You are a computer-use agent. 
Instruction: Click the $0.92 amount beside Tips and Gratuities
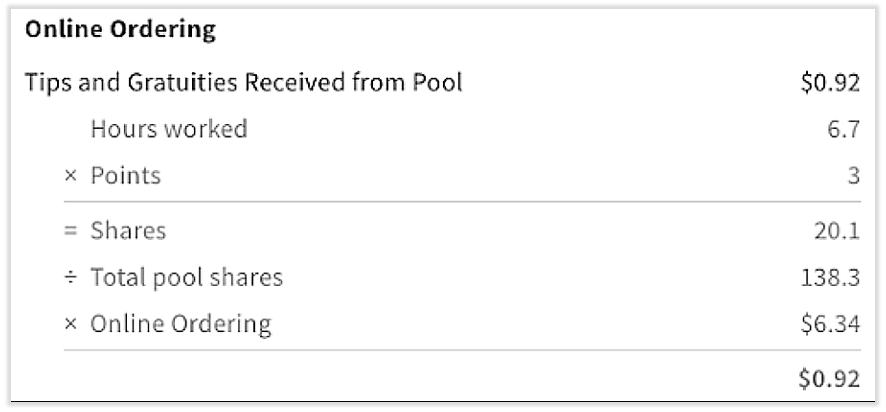point(830,83)
